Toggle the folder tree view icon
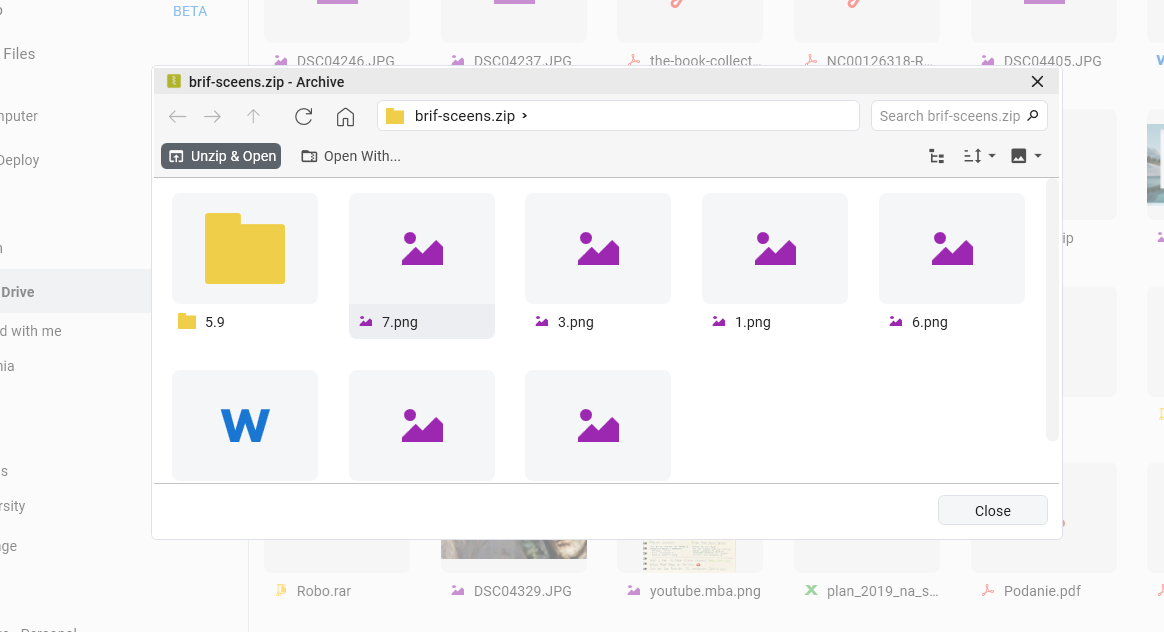This screenshot has width=1164, height=632. (936, 156)
